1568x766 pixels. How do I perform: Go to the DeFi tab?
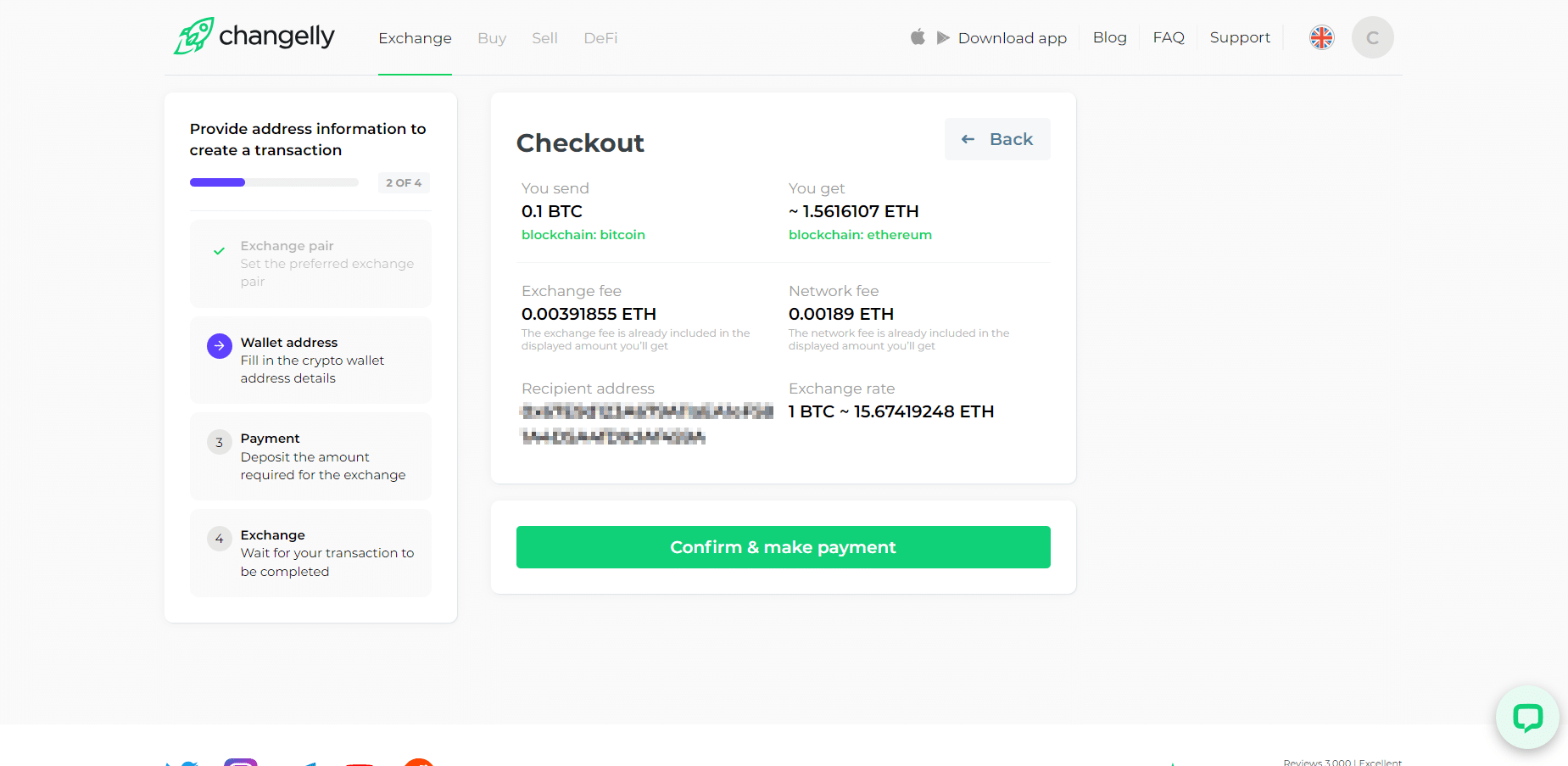point(600,38)
